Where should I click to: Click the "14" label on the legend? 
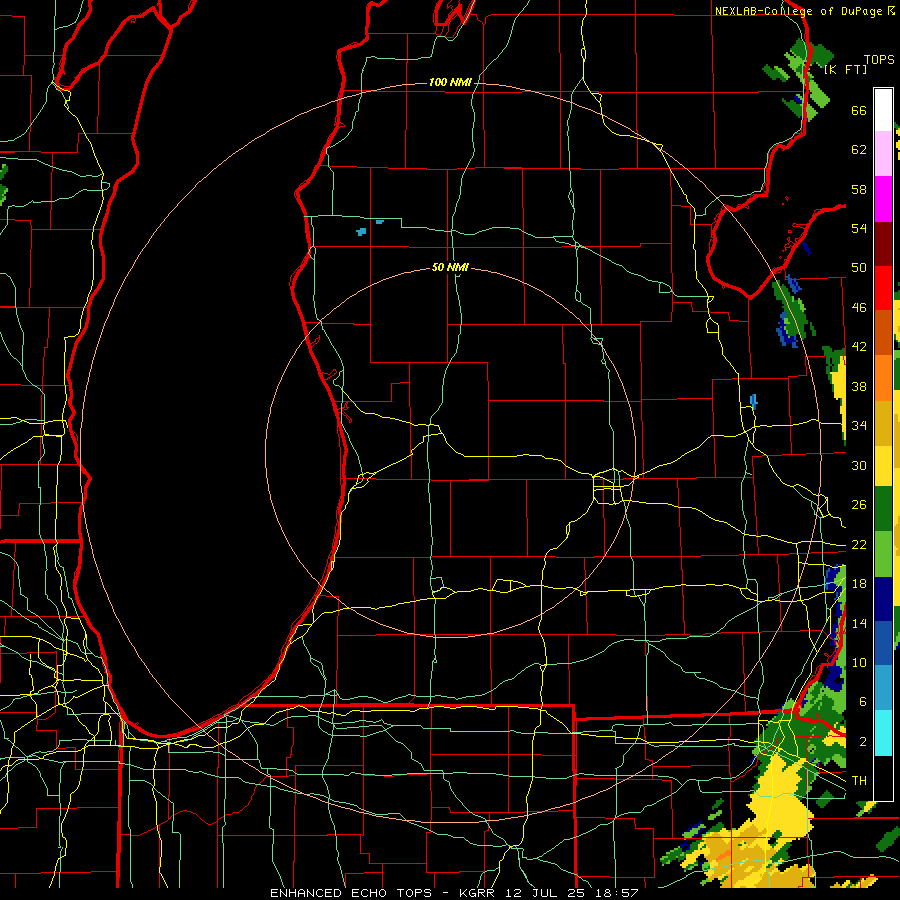(859, 623)
